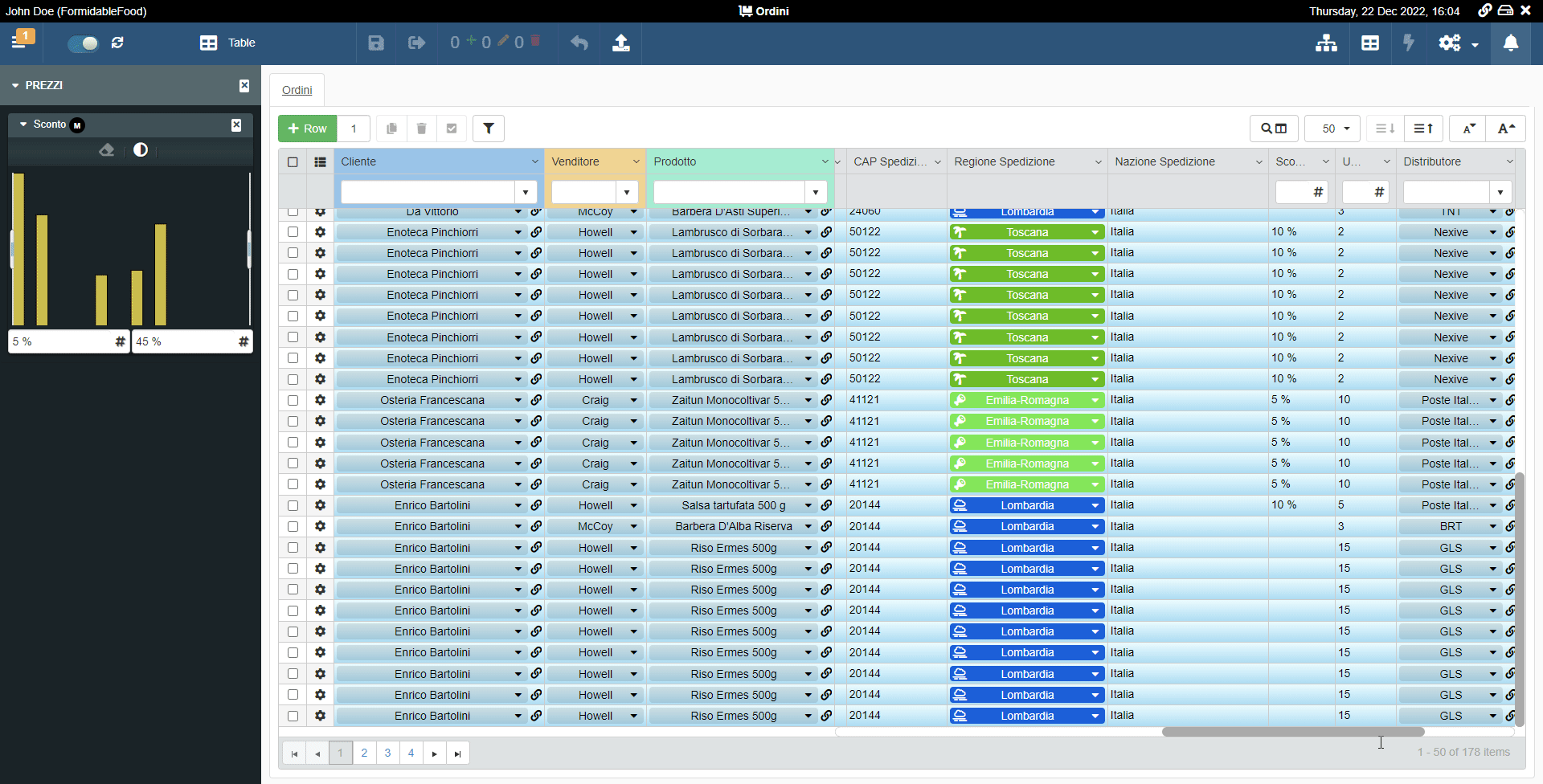Open the notifications bell
The width and height of the screenshot is (1543, 784).
pyautogui.click(x=1510, y=43)
